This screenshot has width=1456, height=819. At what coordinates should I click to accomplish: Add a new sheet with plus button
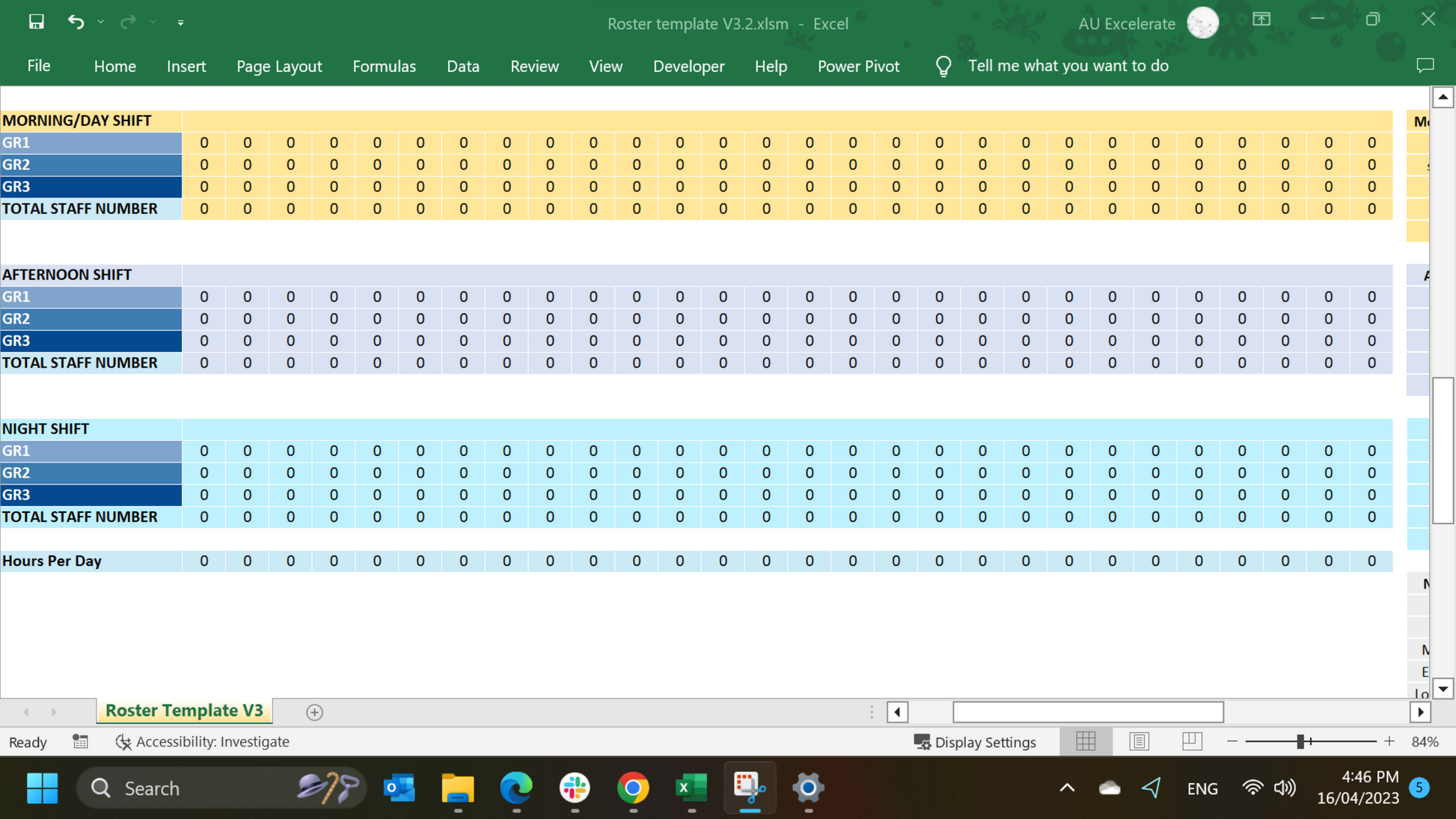click(x=314, y=712)
